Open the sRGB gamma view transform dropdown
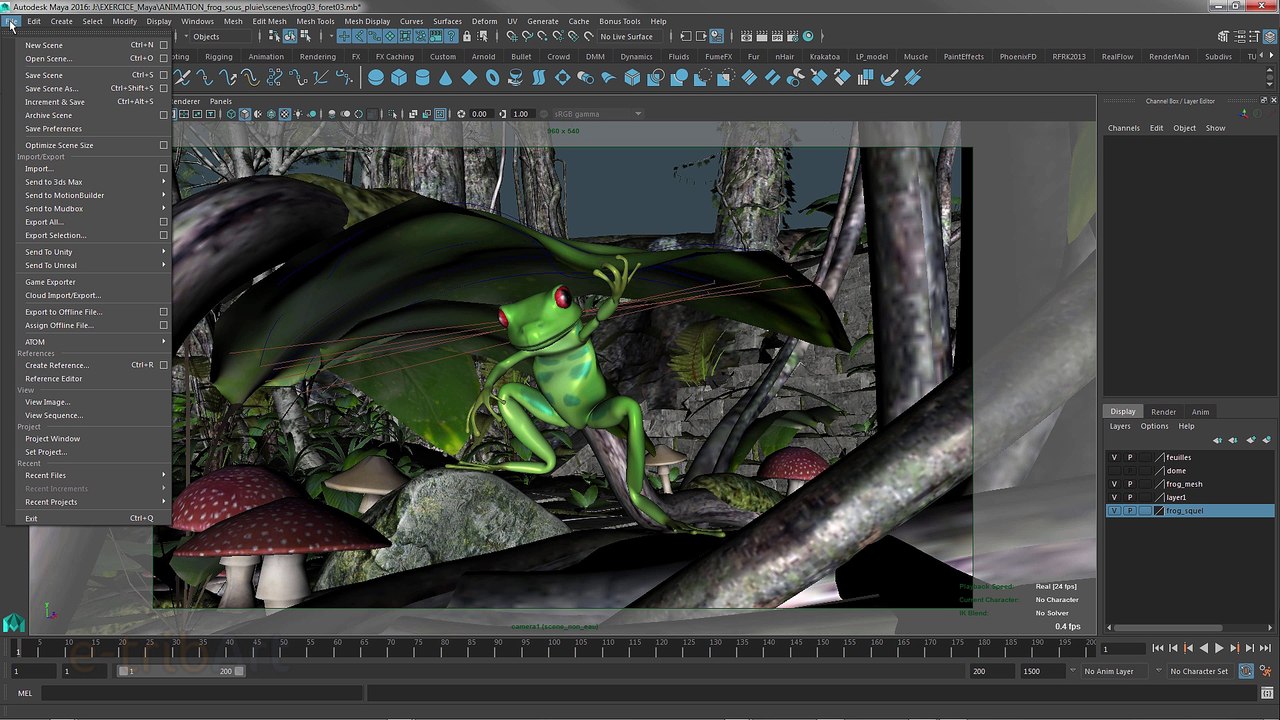Image resolution: width=1280 pixels, height=720 pixels. [x=638, y=114]
